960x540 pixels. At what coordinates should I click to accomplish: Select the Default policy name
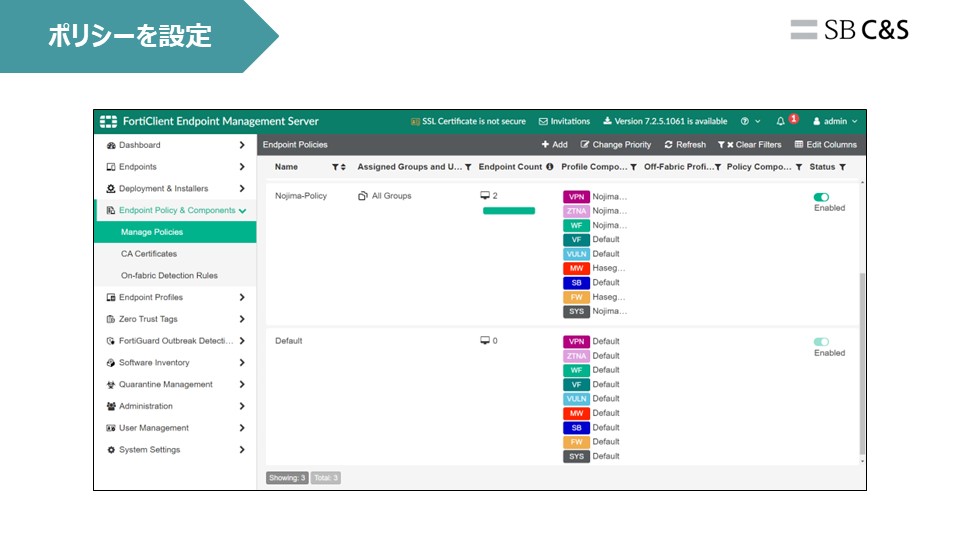click(x=288, y=340)
